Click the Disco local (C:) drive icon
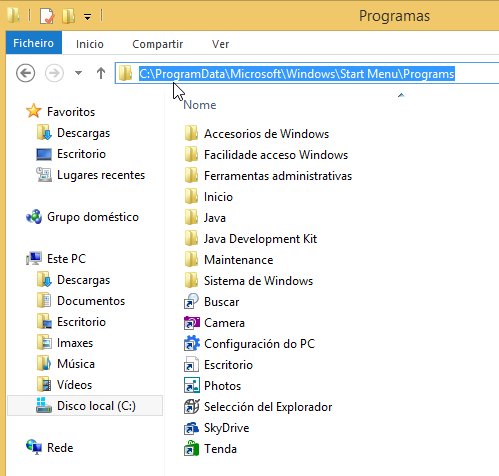Viewport: 499px width, 476px height. [x=44, y=405]
